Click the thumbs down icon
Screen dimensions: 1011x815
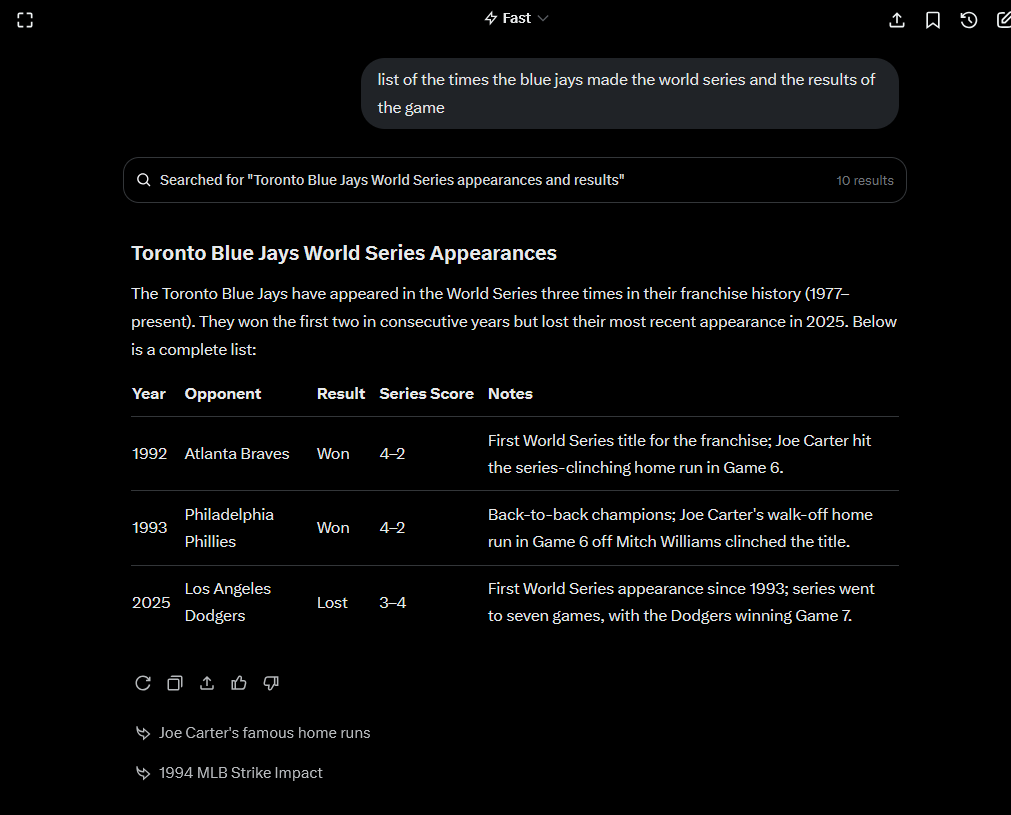coord(271,683)
